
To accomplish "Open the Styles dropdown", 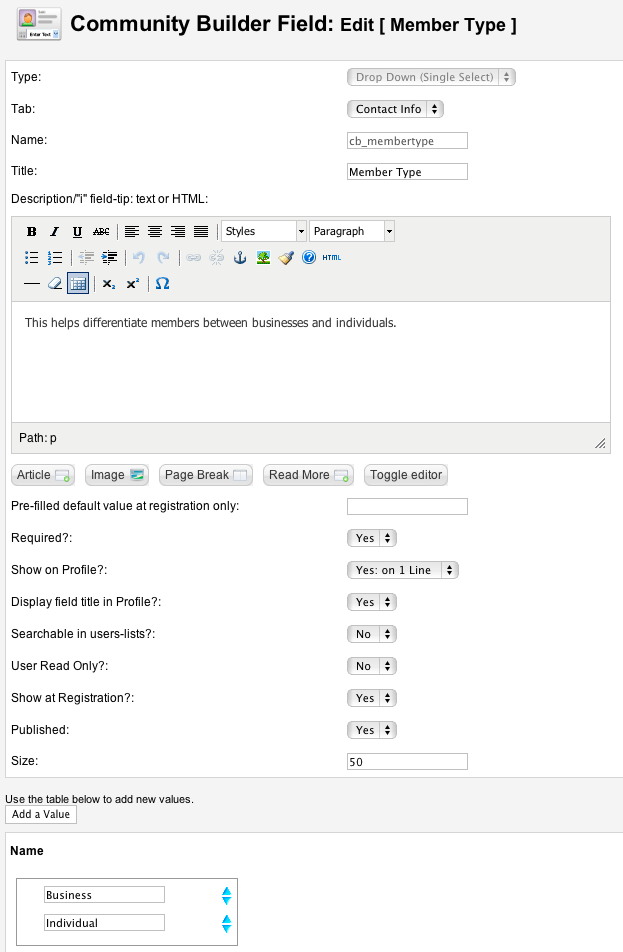I will coord(264,232).
